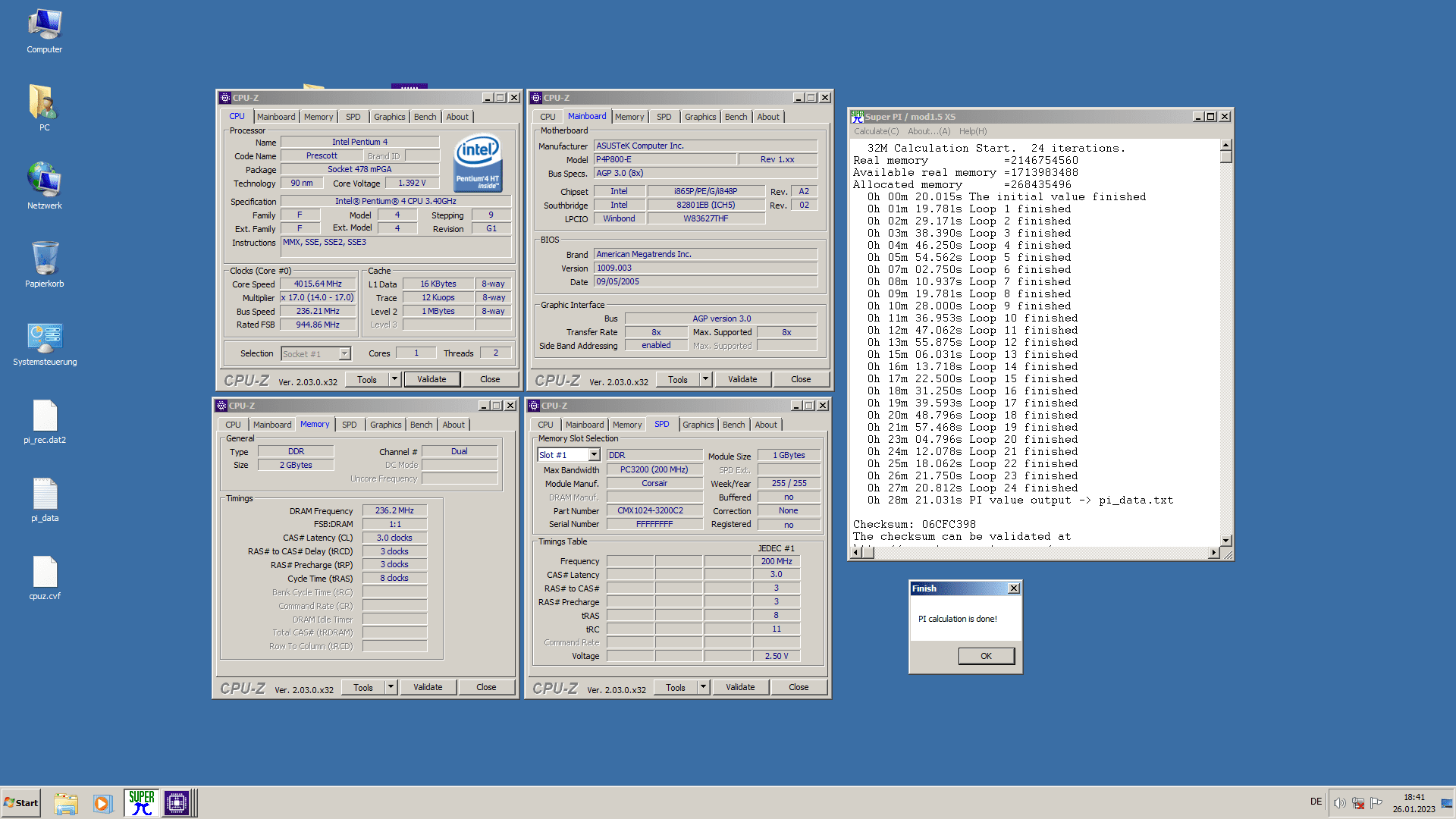
Task: Close the Finish dialog with X
Action: point(1014,588)
